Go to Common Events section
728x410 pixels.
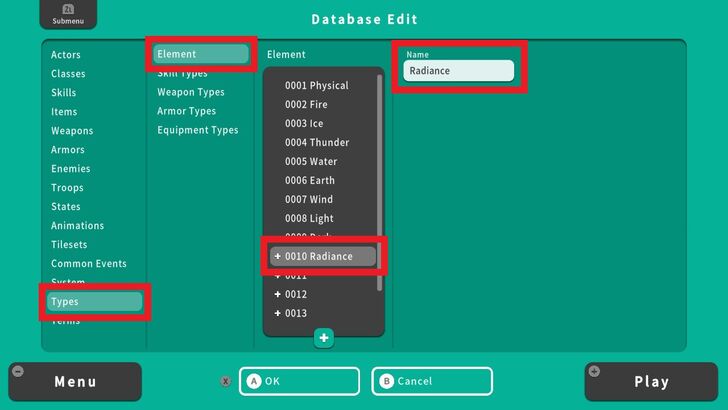(x=89, y=264)
